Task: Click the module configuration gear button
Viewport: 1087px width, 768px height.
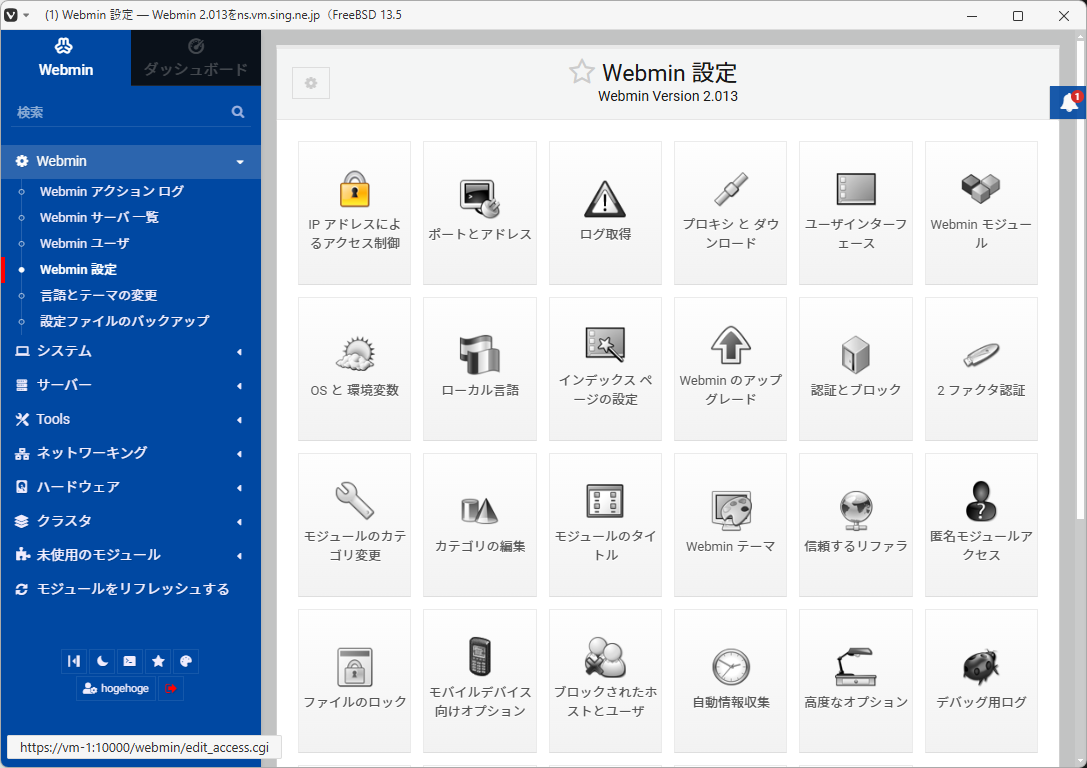Action: (x=311, y=83)
